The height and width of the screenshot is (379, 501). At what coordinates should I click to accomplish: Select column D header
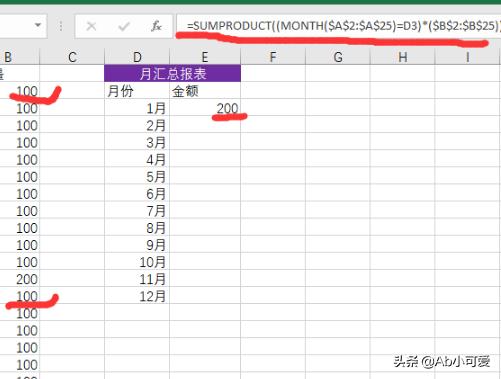(x=137, y=57)
